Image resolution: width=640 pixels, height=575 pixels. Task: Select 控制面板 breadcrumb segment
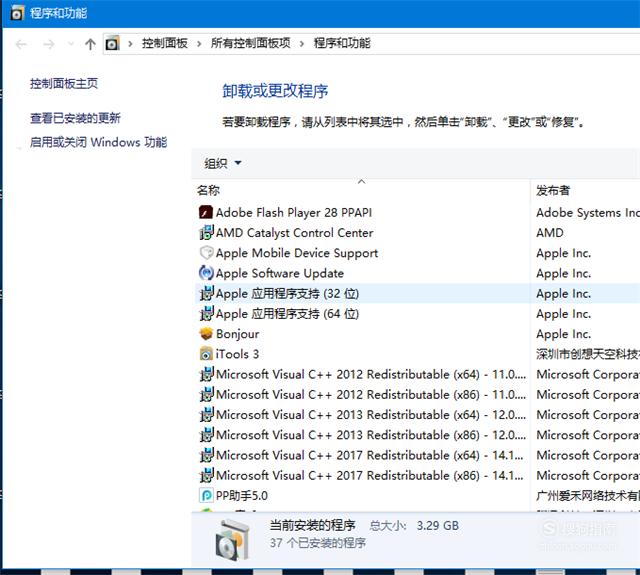tap(164, 43)
